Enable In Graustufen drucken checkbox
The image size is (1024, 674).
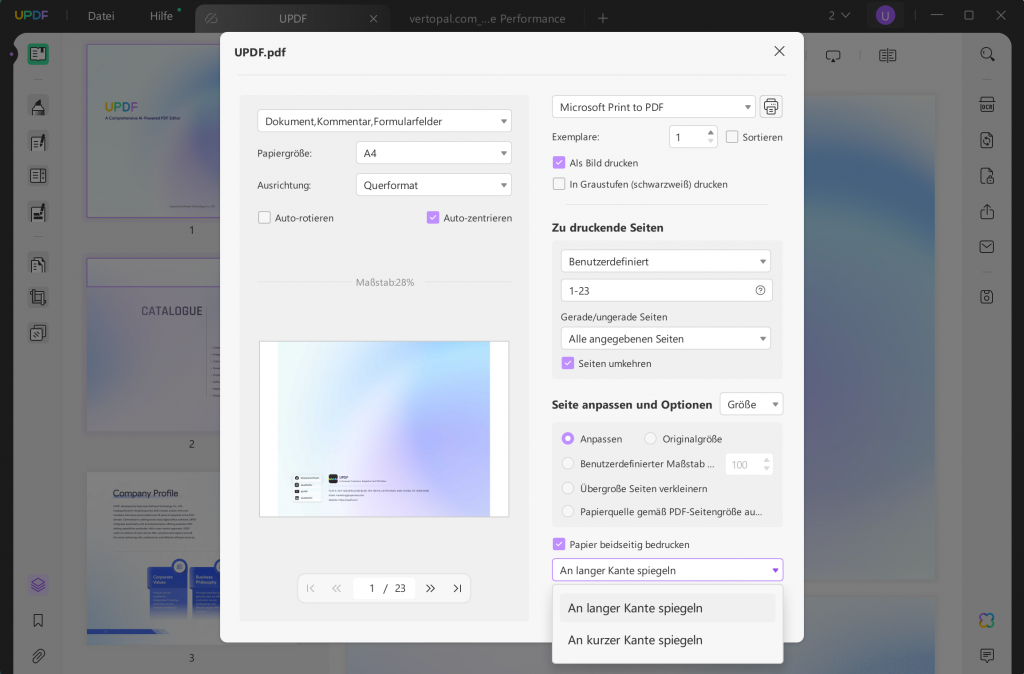pos(559,184)
